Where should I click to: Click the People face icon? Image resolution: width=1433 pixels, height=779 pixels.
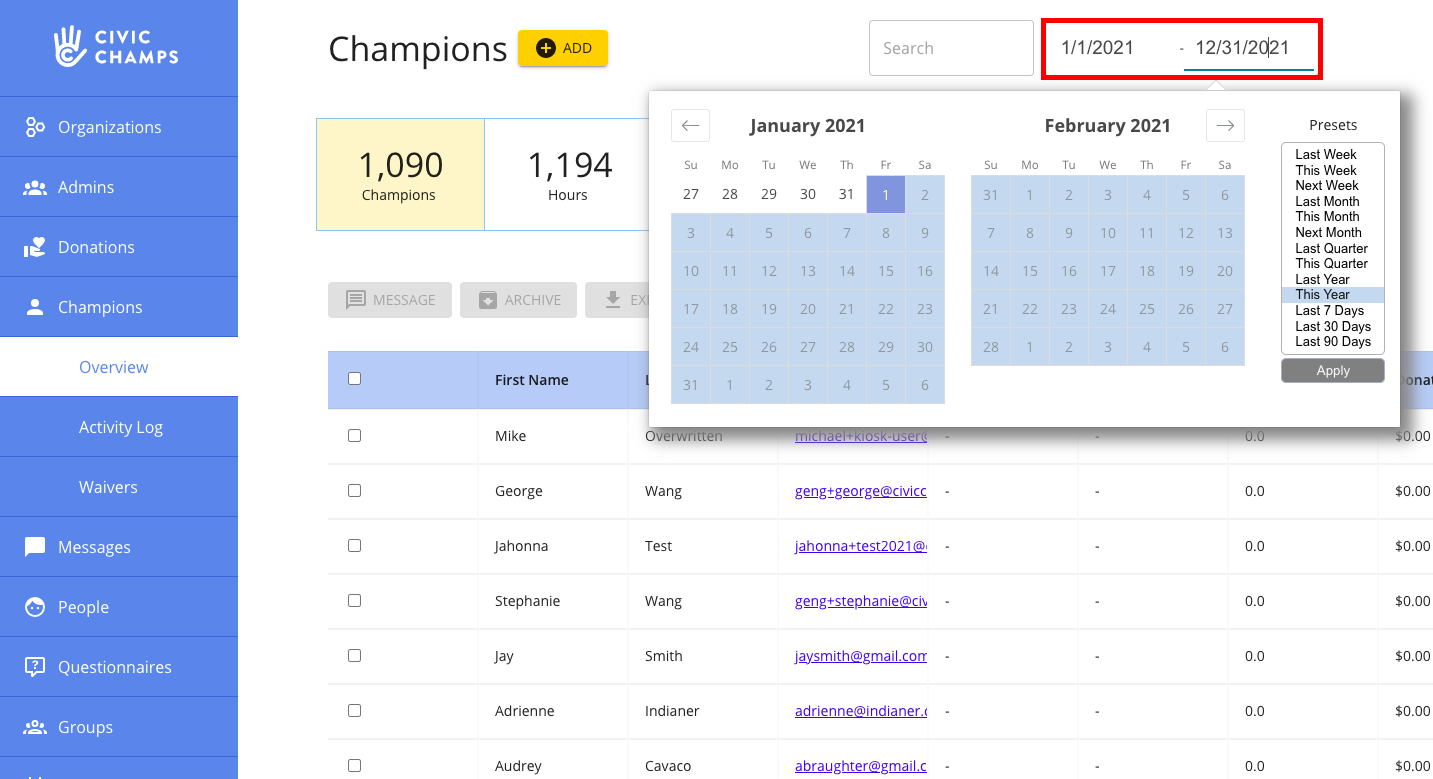point(35,607)
